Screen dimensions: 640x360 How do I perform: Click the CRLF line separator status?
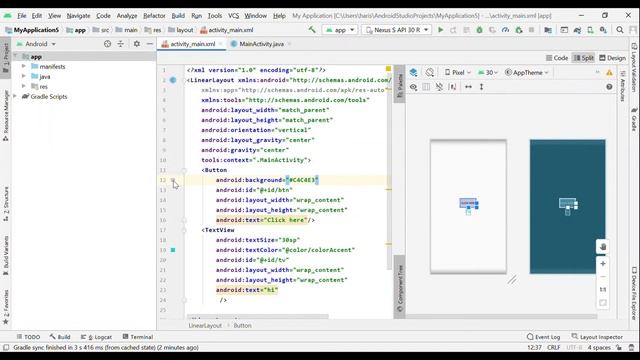tap(553, 347)
